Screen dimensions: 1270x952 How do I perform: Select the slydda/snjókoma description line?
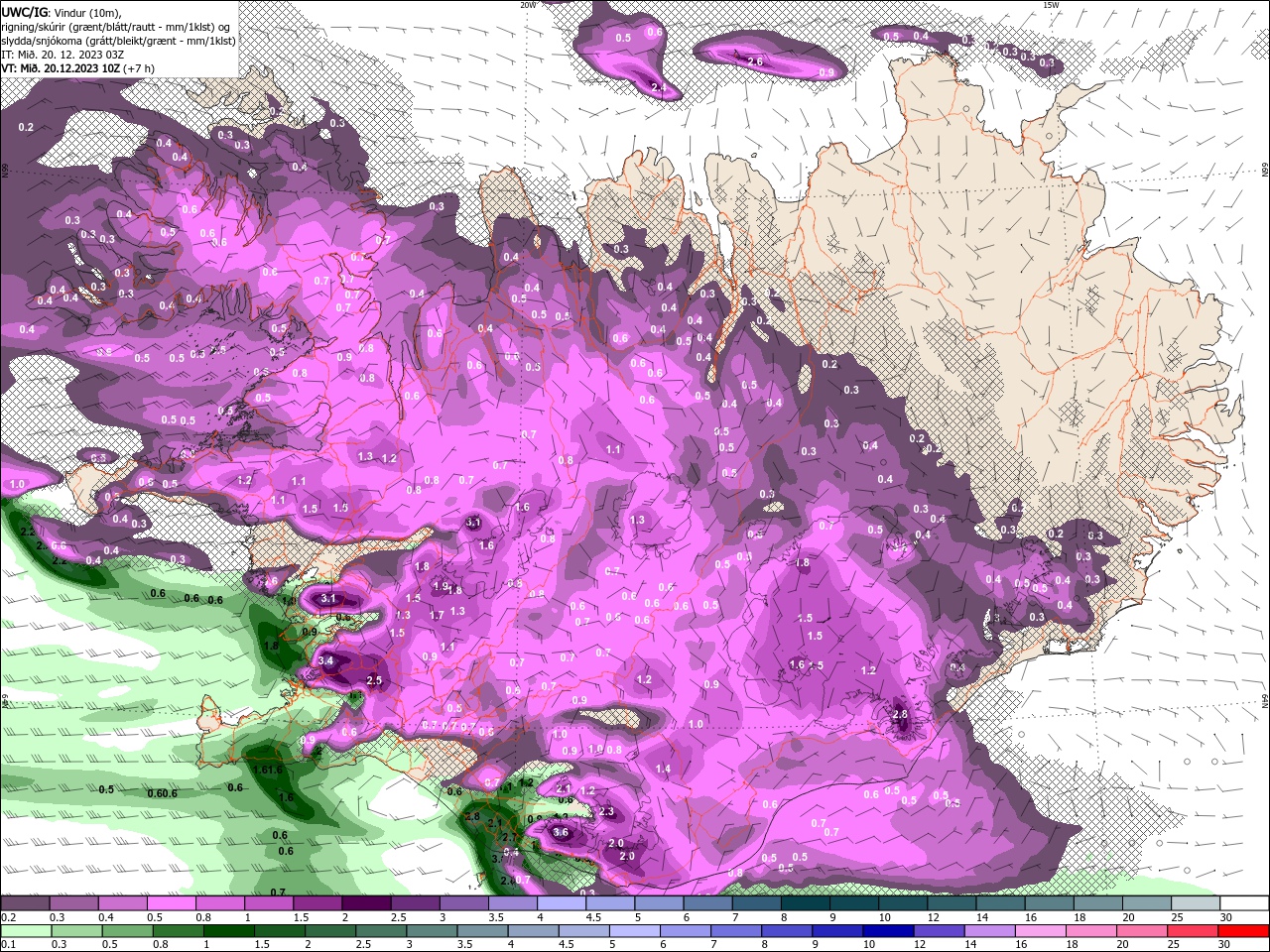118,41
